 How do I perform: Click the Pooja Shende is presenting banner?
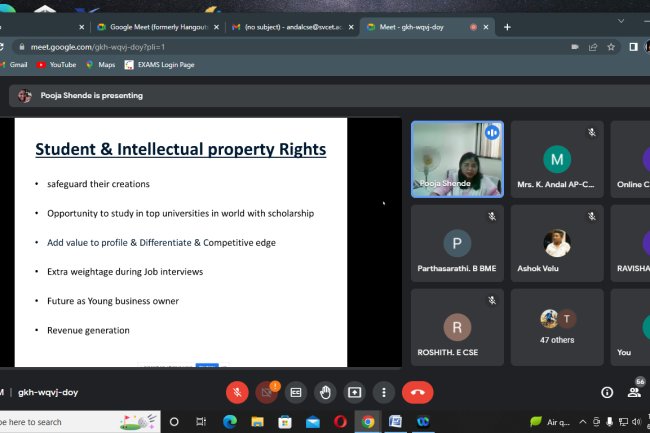tap(329, 96)
